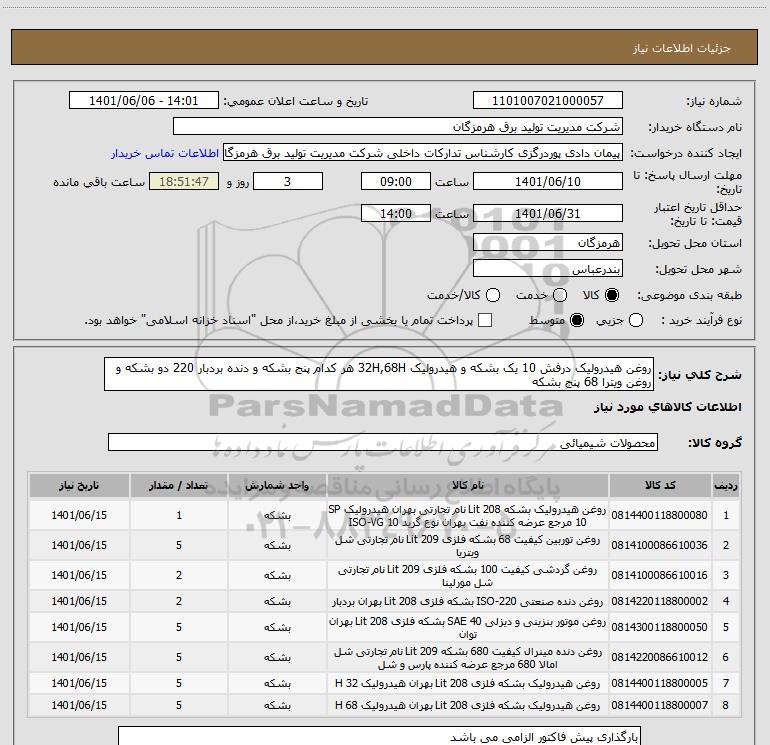The width and height of the screenshot is (770, 745).
Task: Click the notes box about پیش فاکتور
Action: point(379,736)
